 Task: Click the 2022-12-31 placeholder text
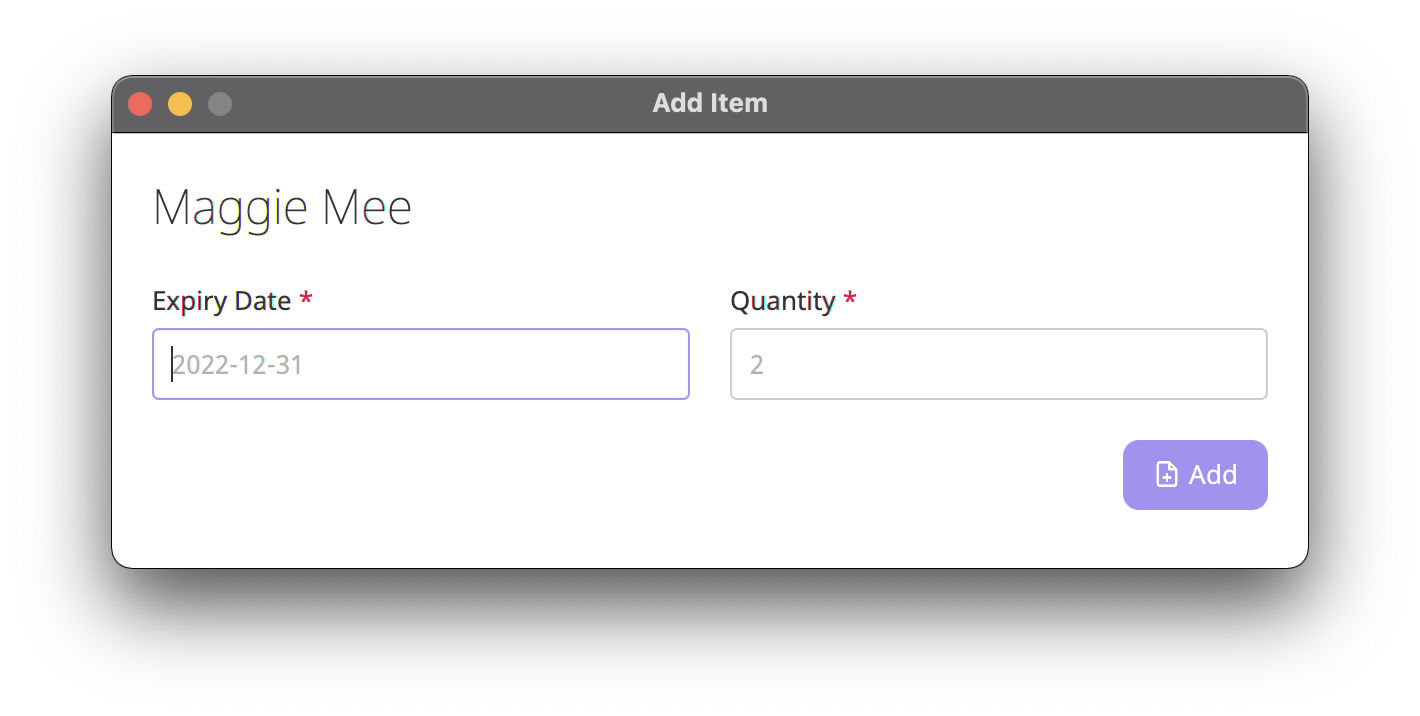click(237, 364)
